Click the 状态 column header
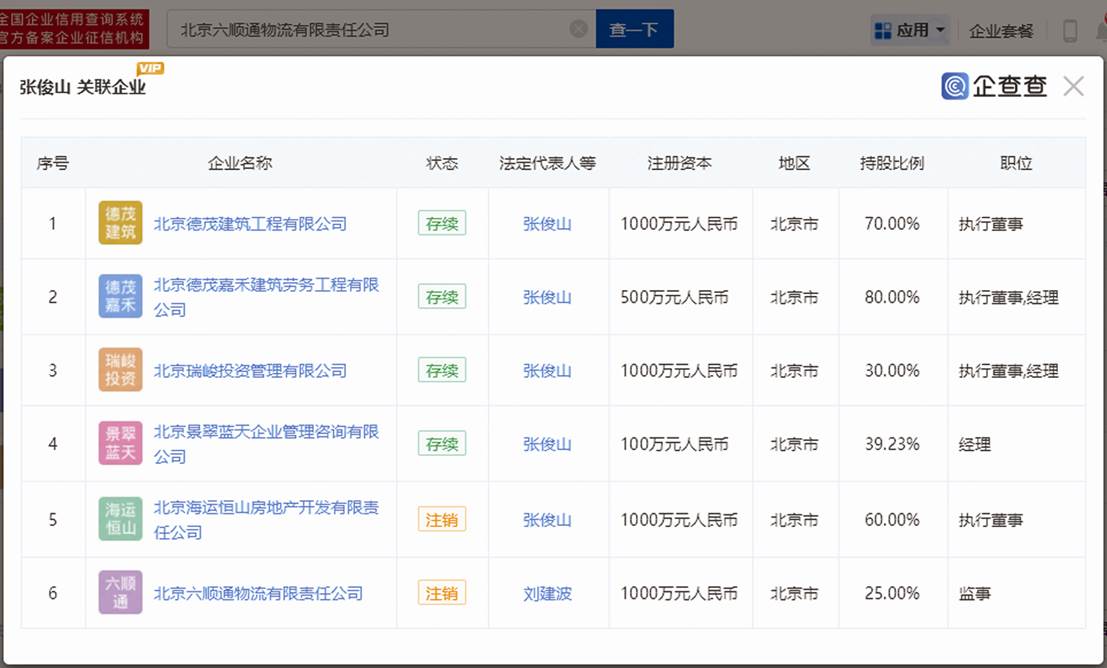Screen dimensions: 1107x668 (442, 163)
